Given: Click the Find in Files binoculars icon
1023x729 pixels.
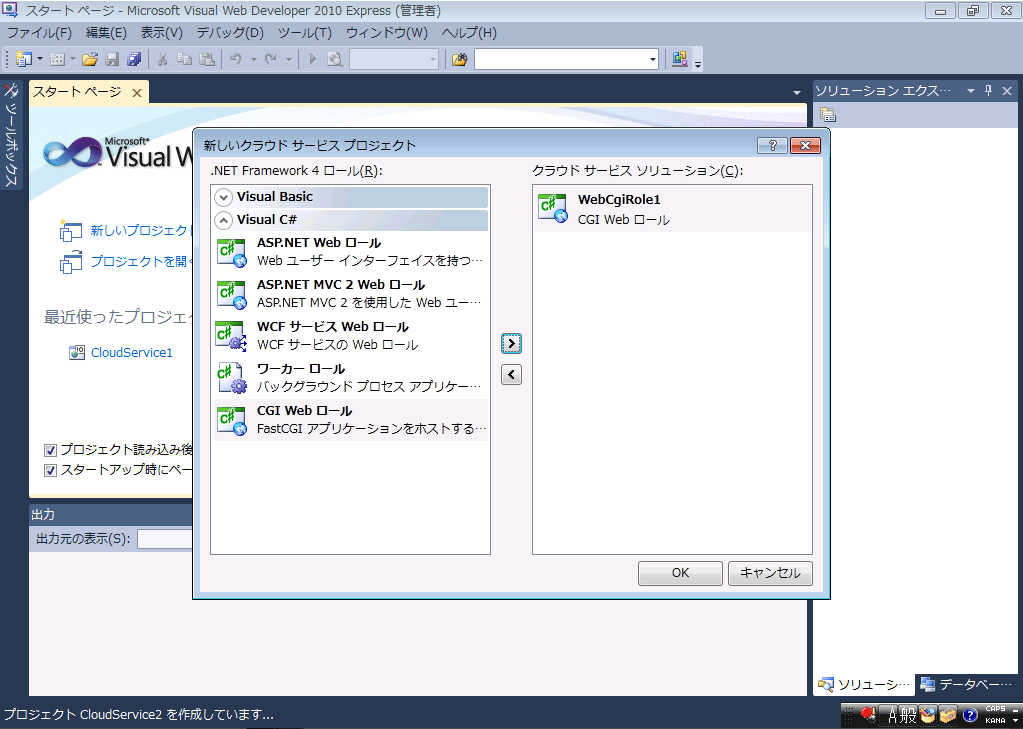Looking at the screenshot, I should (x=459, y=59).
